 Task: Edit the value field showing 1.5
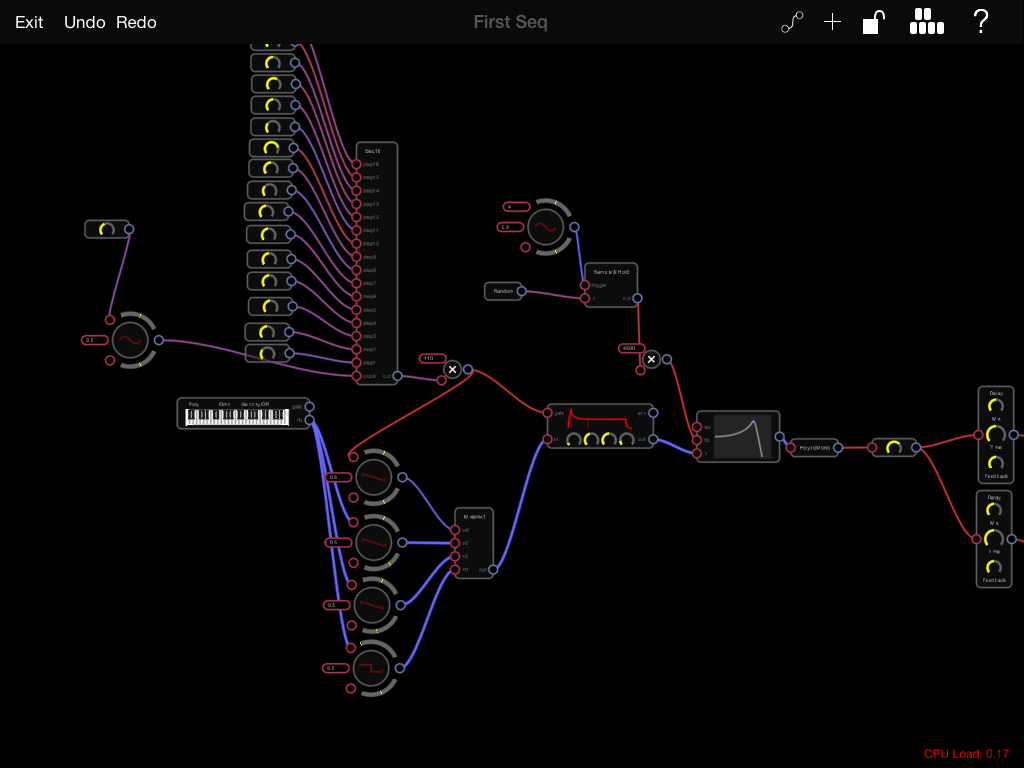pyautogui.click(x=510, y=227)
